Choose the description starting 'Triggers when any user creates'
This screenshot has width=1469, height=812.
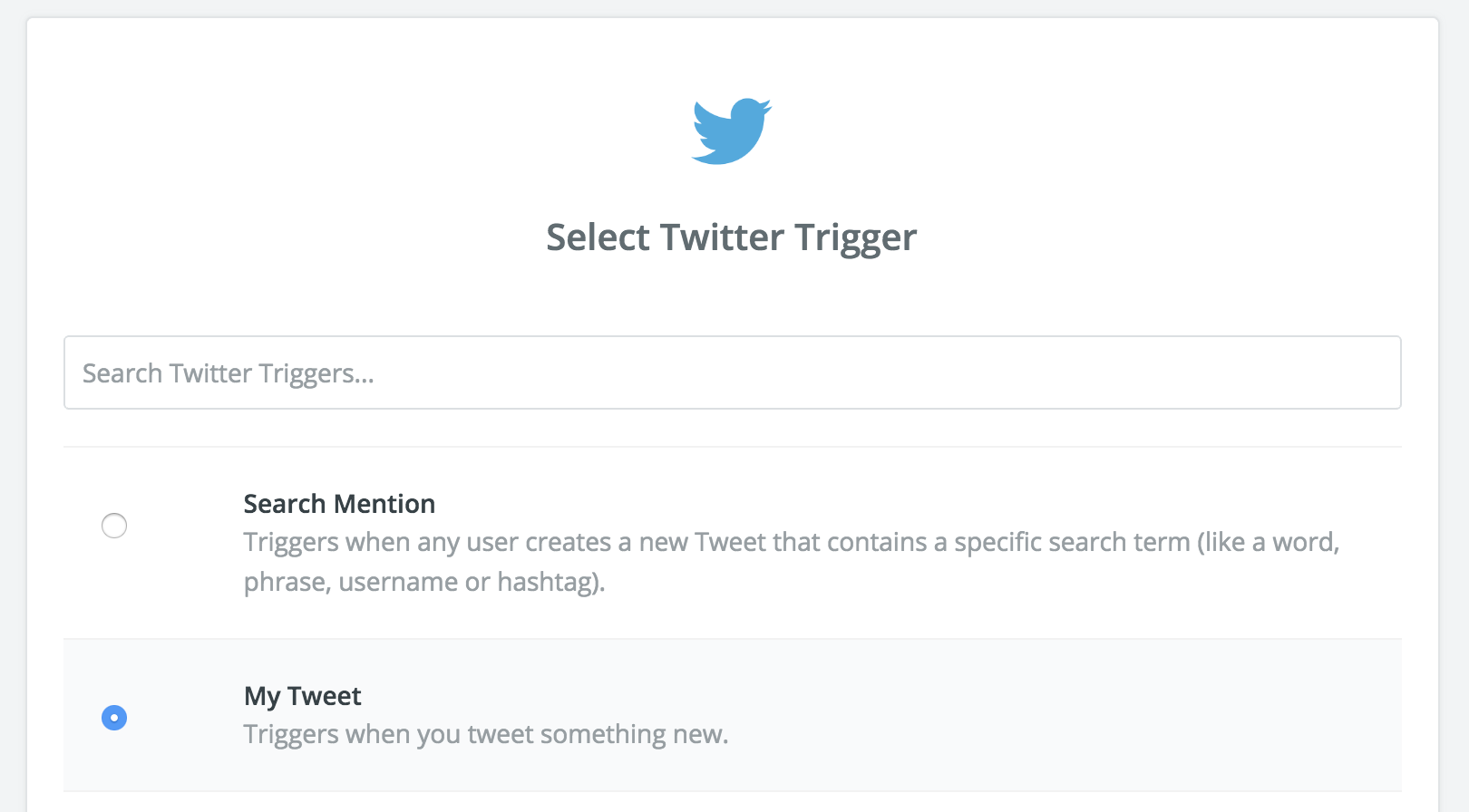coord(792,562)
